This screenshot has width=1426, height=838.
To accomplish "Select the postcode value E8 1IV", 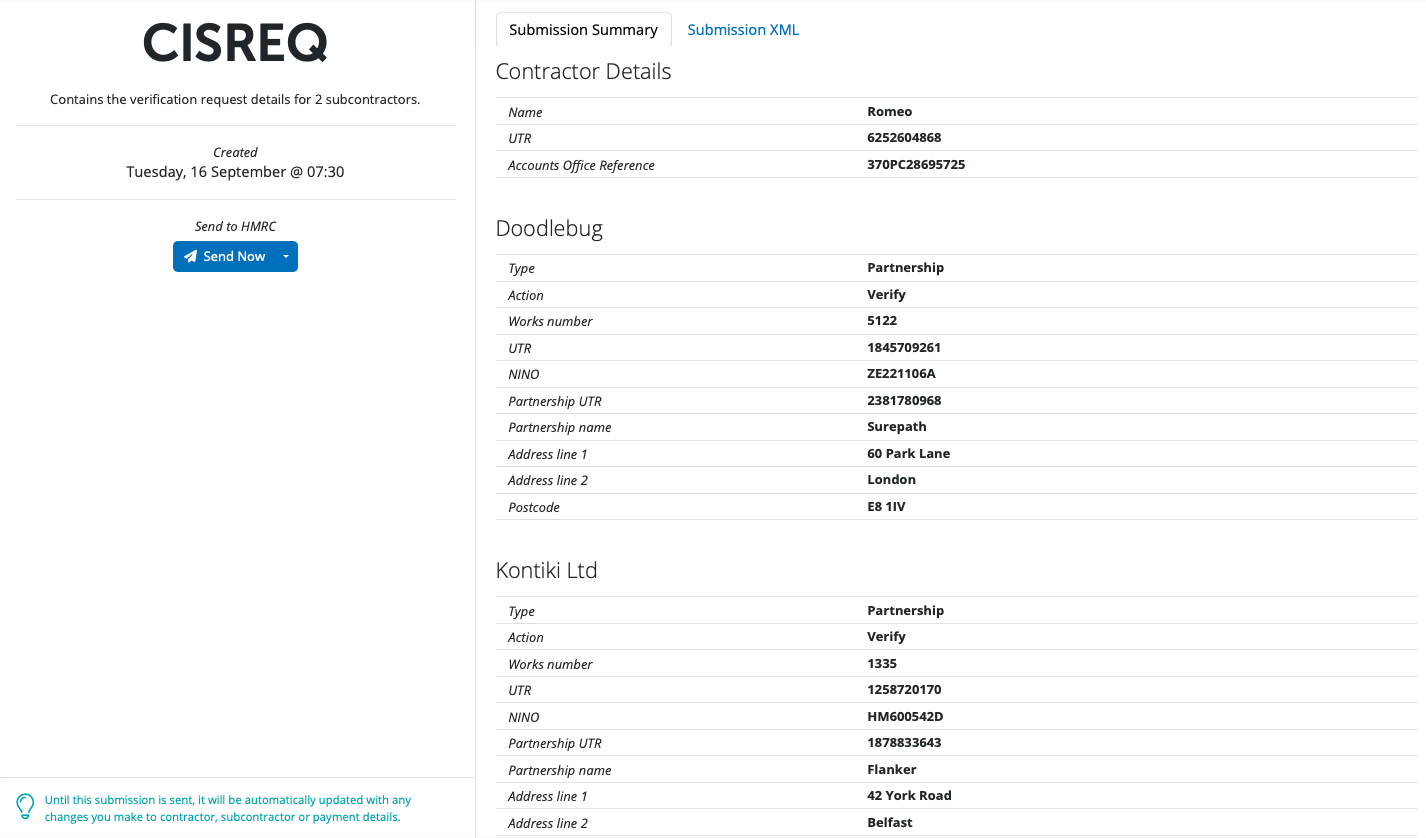I will [886, 507].
